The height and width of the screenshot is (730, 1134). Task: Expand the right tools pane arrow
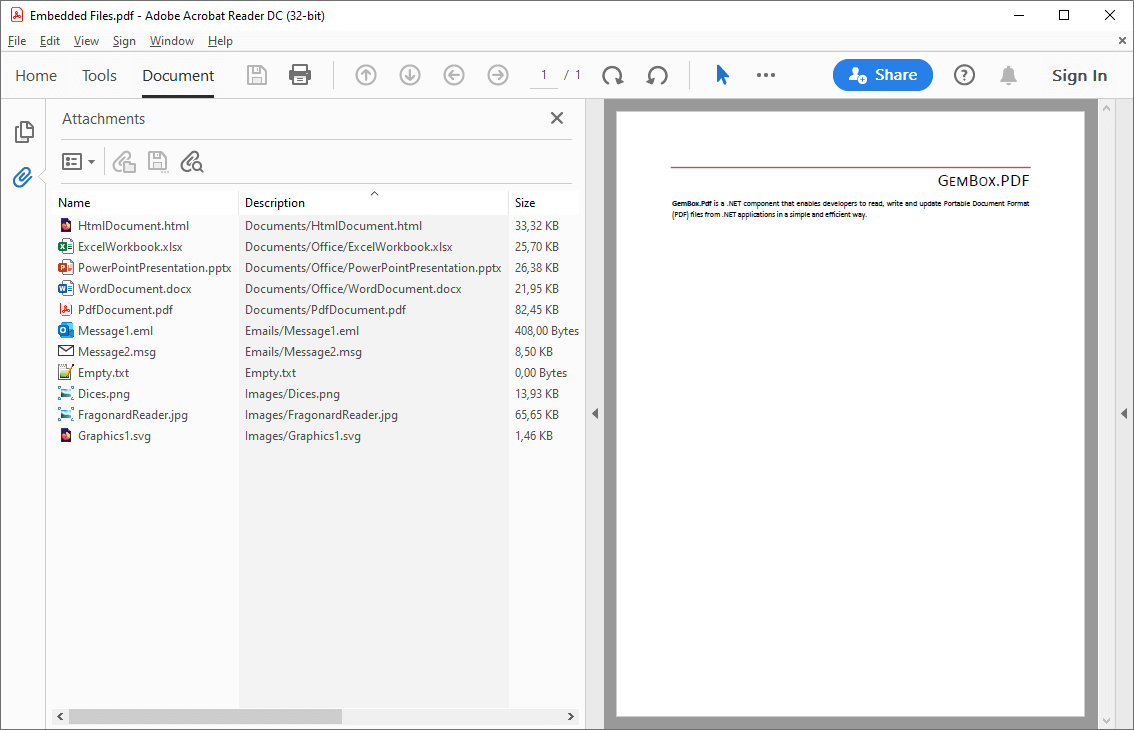[x=1124, y=414]
